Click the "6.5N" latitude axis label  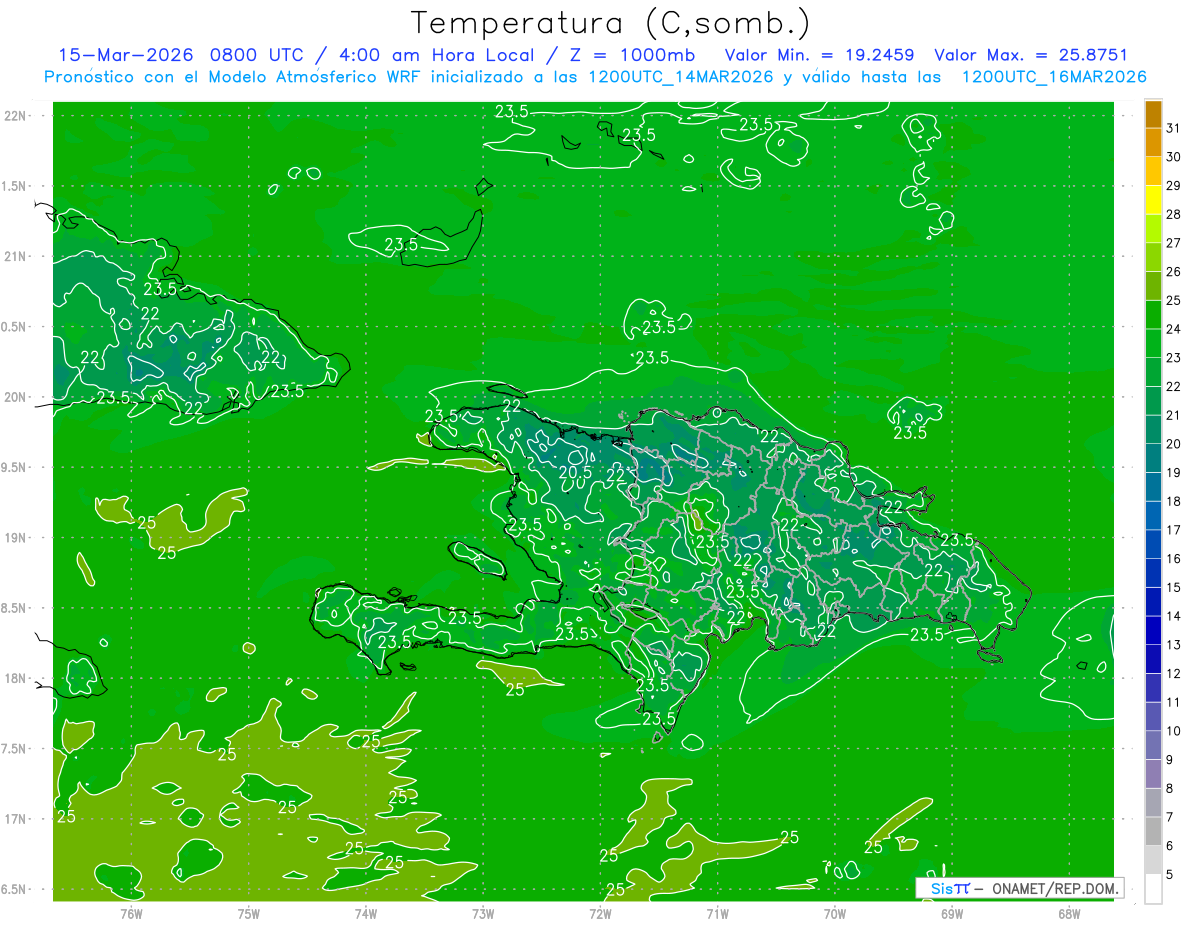[16, 889]
